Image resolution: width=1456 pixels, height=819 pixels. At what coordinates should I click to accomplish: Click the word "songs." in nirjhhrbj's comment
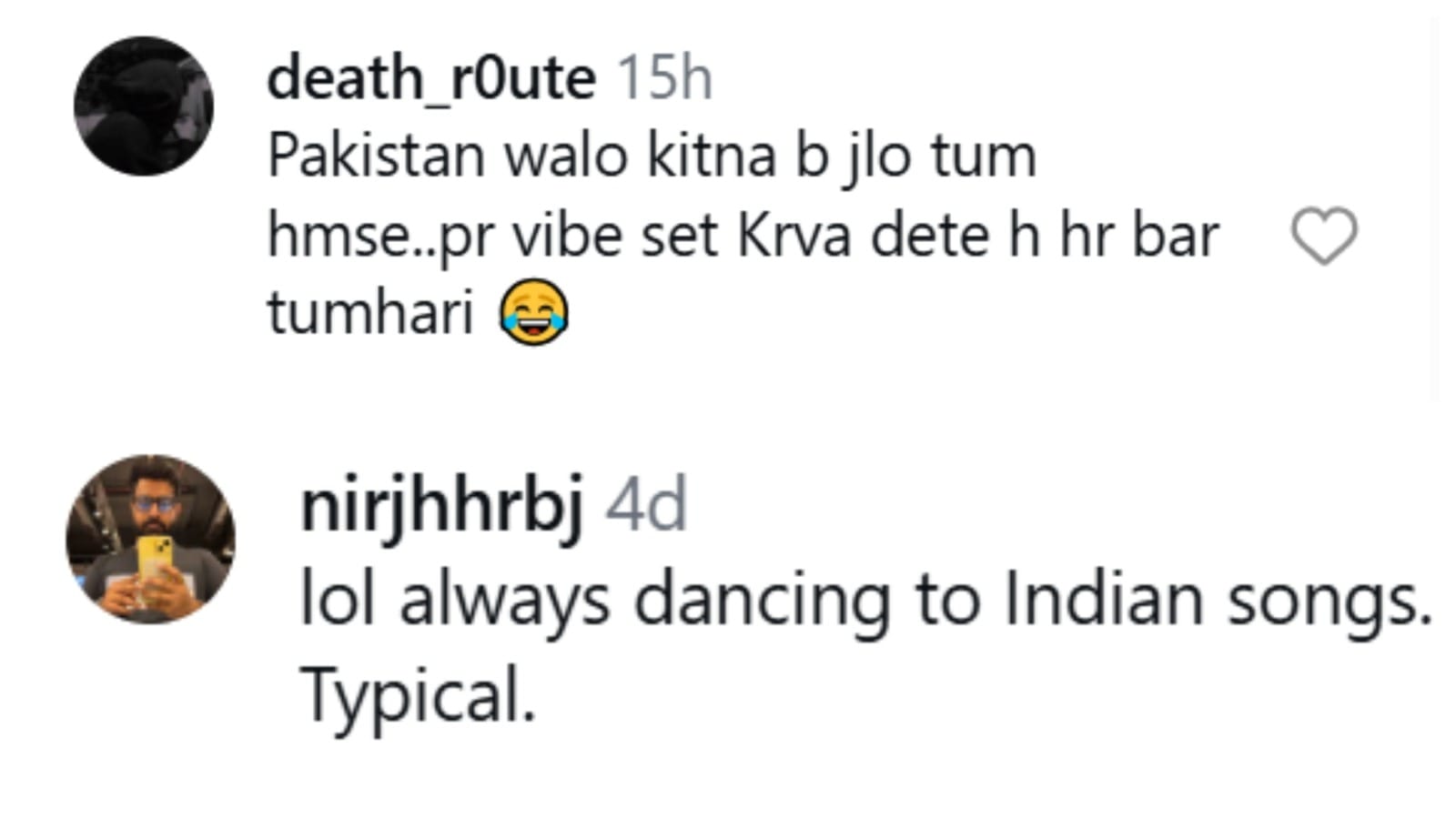pyautogui.click(x=1330, y=601)
